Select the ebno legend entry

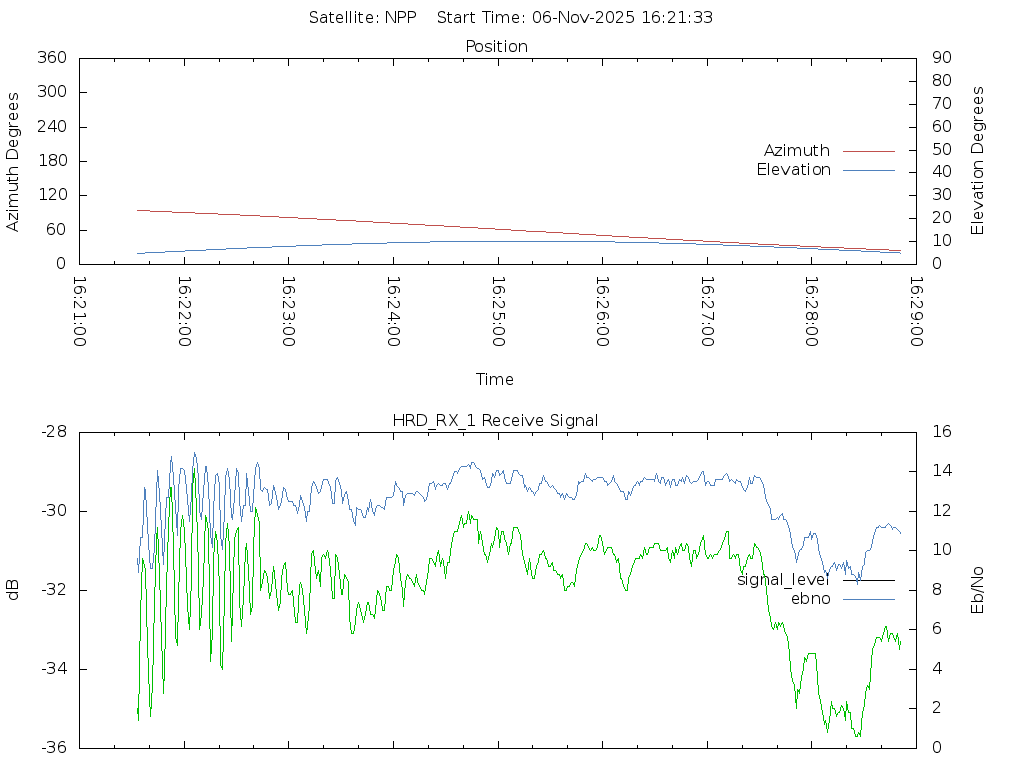pos(810,599)
